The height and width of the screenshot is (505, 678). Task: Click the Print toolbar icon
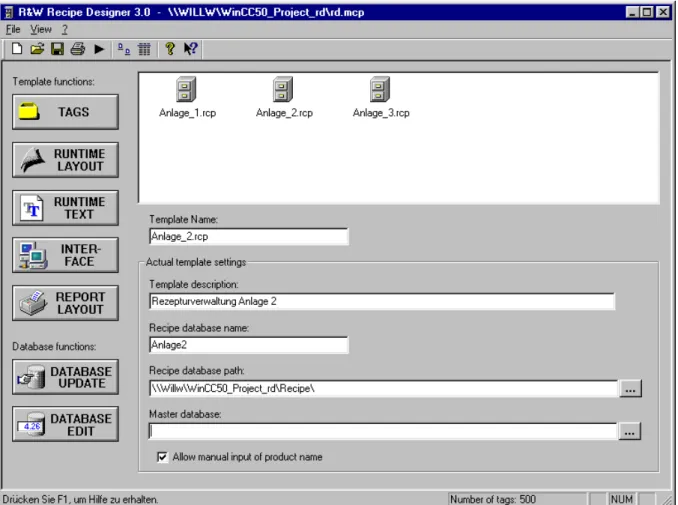click(78, 49)
